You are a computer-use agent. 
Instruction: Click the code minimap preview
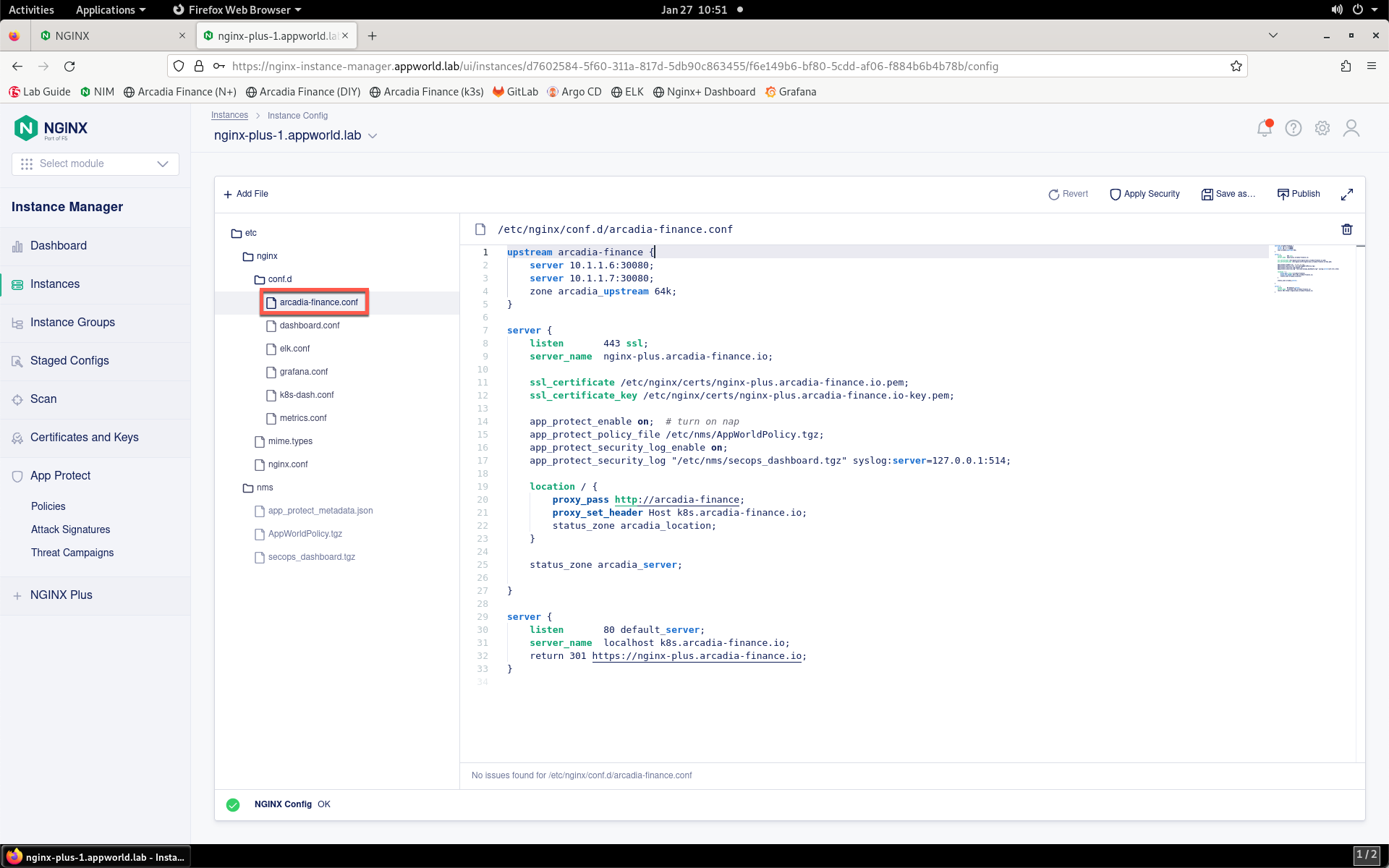click(1307, 269)
